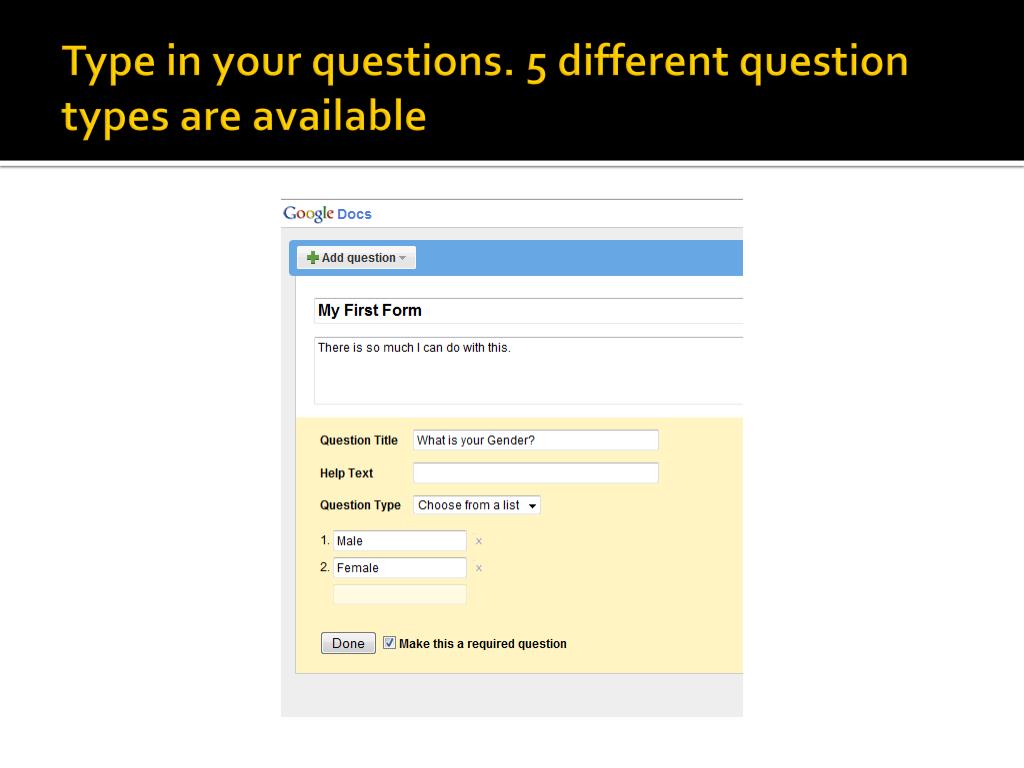Click the blank third option field
The width and height of the screenshot is (1024, 768).
click(400, 594)
